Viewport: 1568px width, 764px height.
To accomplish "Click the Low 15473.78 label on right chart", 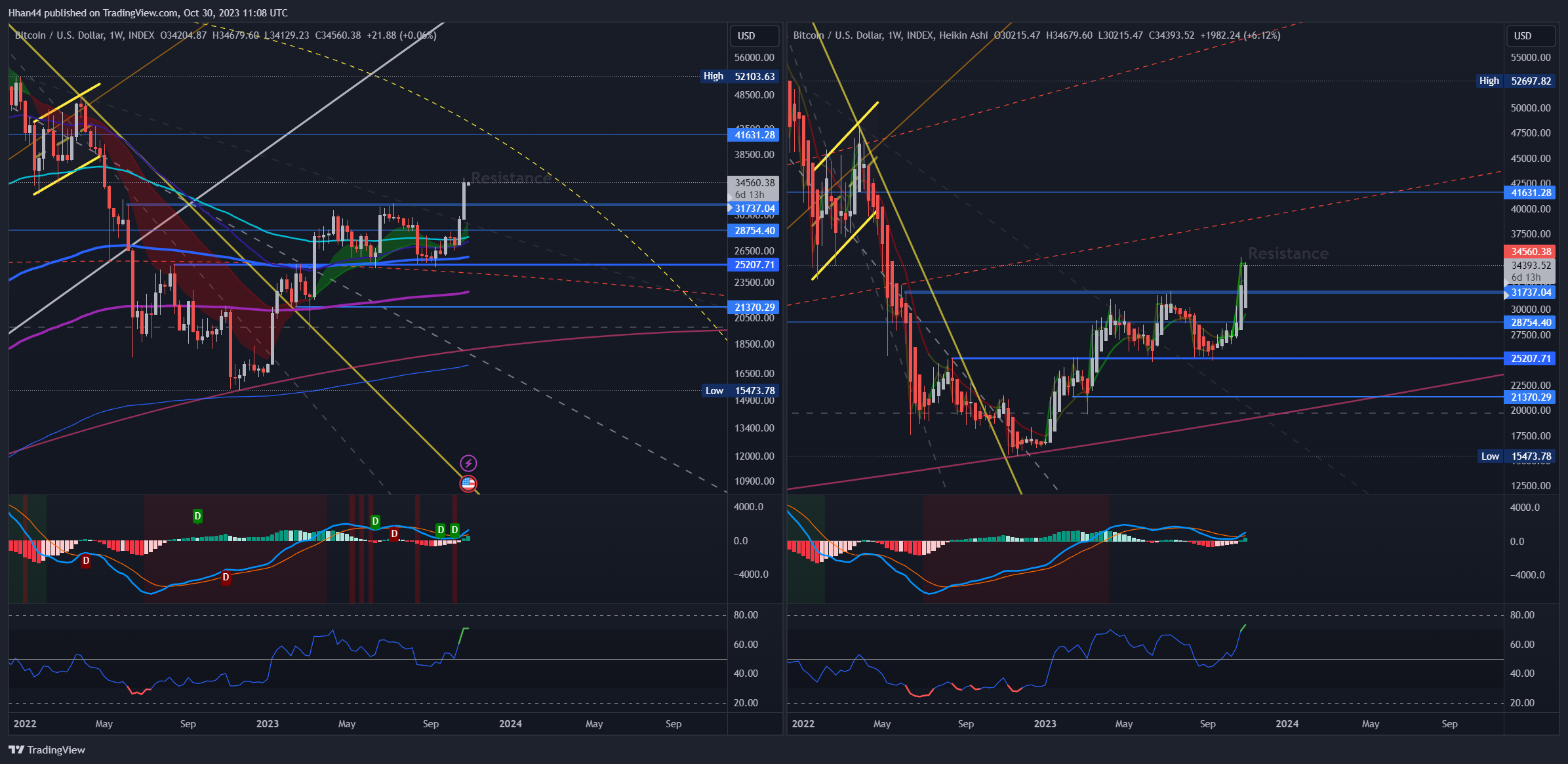I will tap(1516, 456).
